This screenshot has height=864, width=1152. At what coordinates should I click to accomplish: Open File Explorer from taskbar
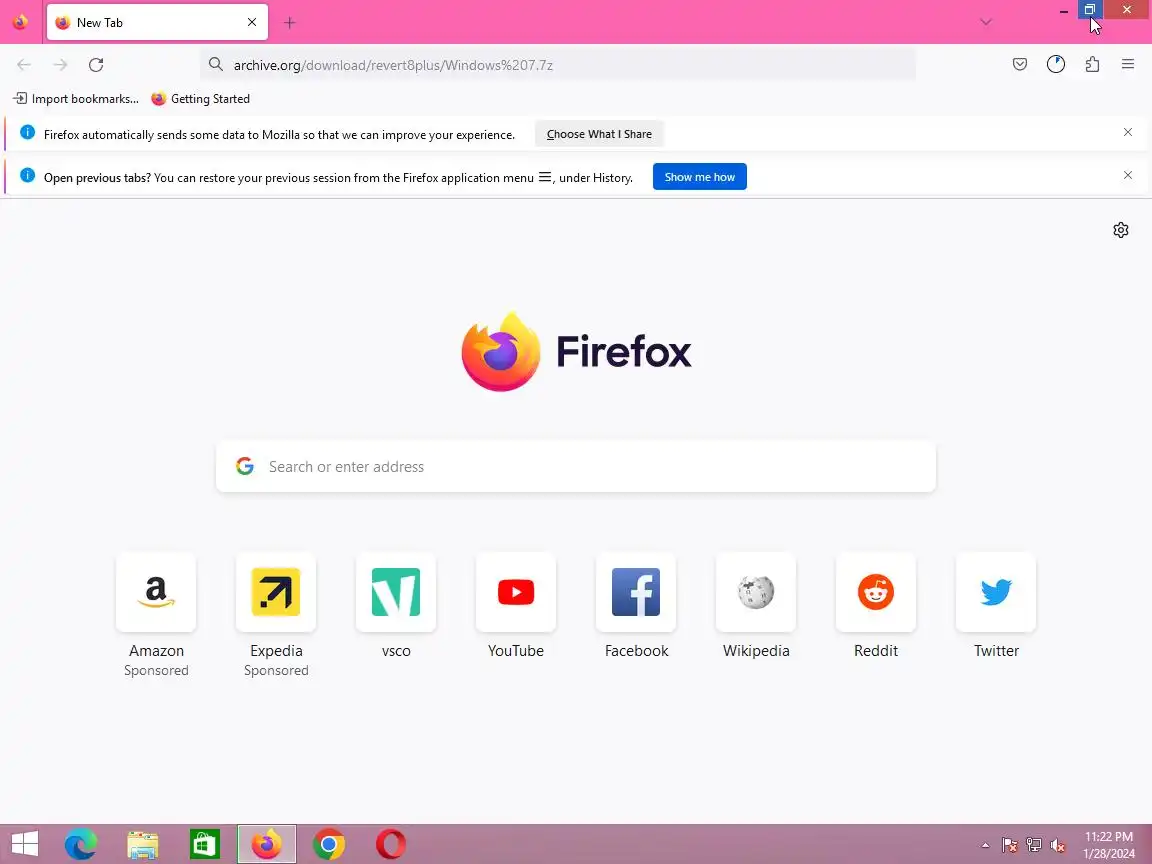[x=143, y=844]
